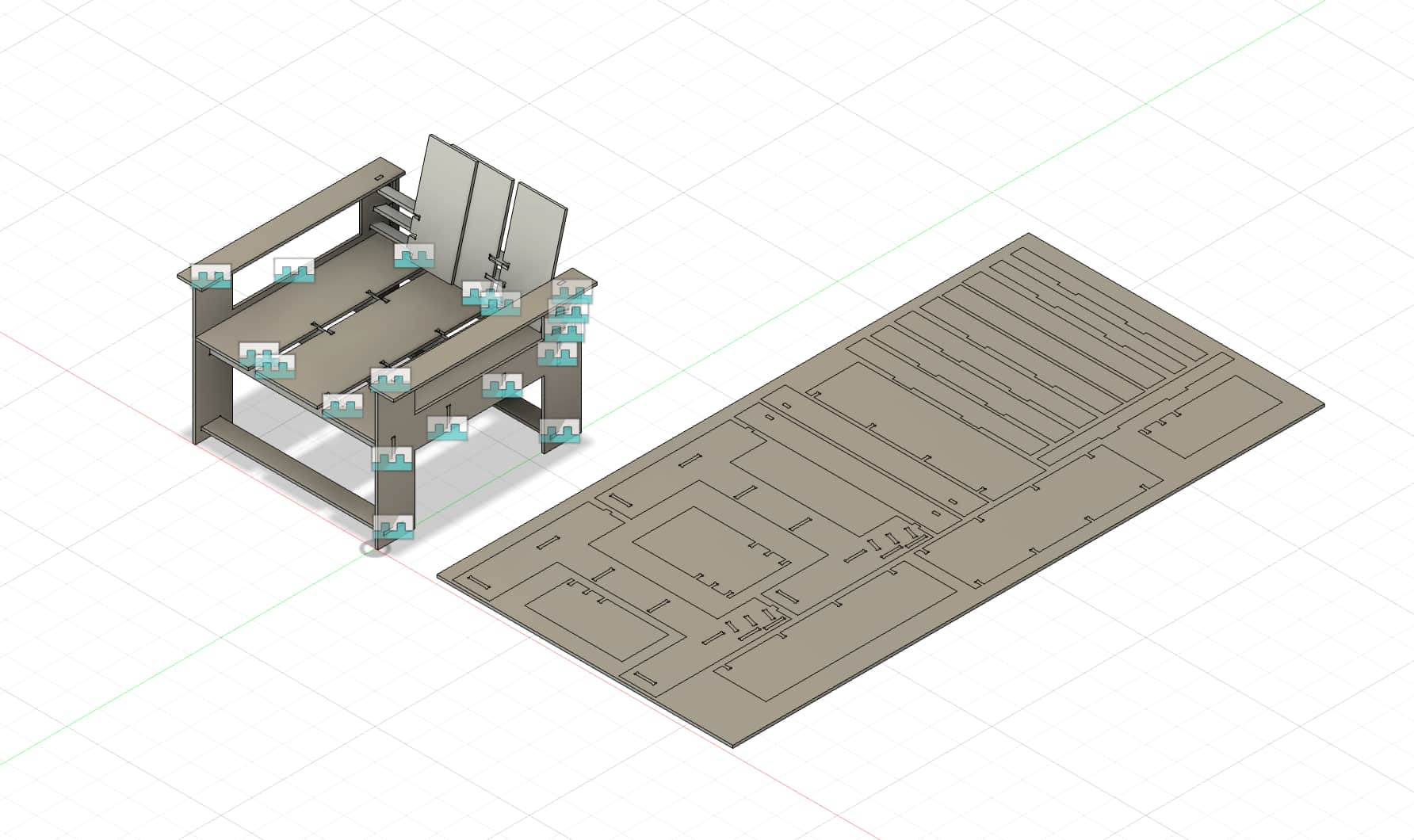The height and width of the screenshot is (840, 1414).
Task: Select joint icon at leftmost backrest slat base
Action: 415,254
